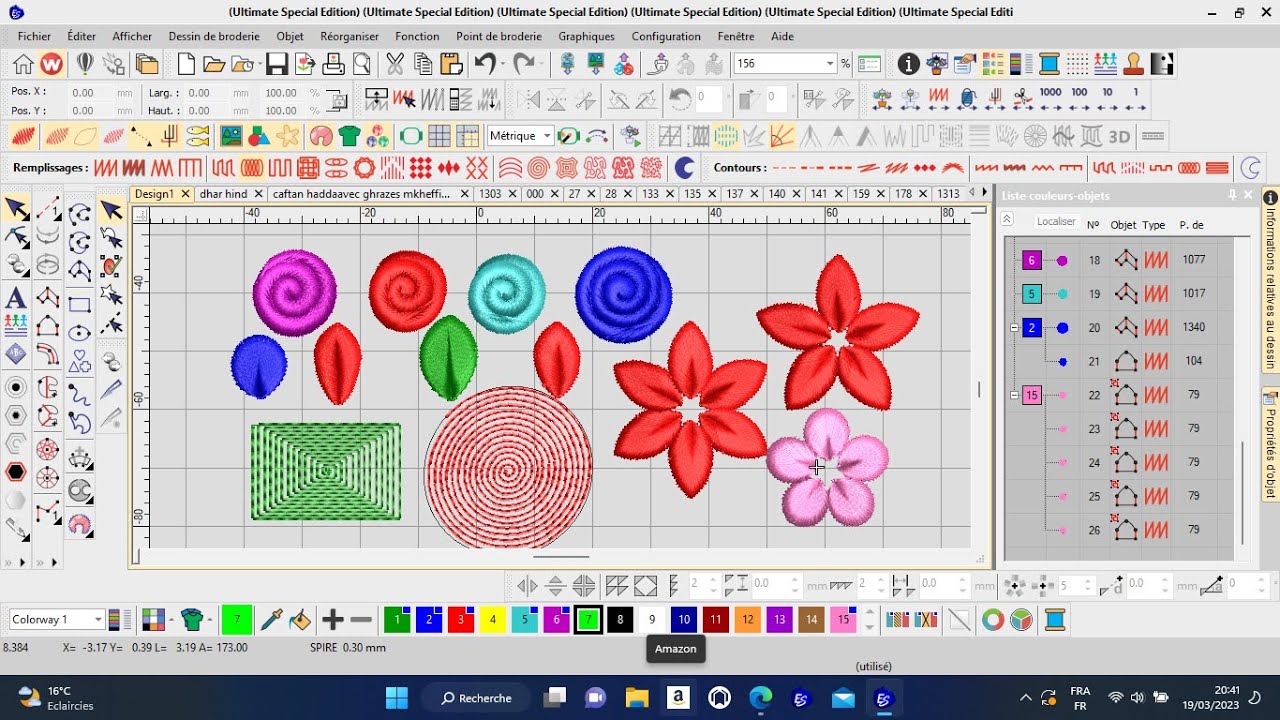Viewport: 1280px width, 720px height.
Task: Select orange color swatch 12
Action: [748, 620]
